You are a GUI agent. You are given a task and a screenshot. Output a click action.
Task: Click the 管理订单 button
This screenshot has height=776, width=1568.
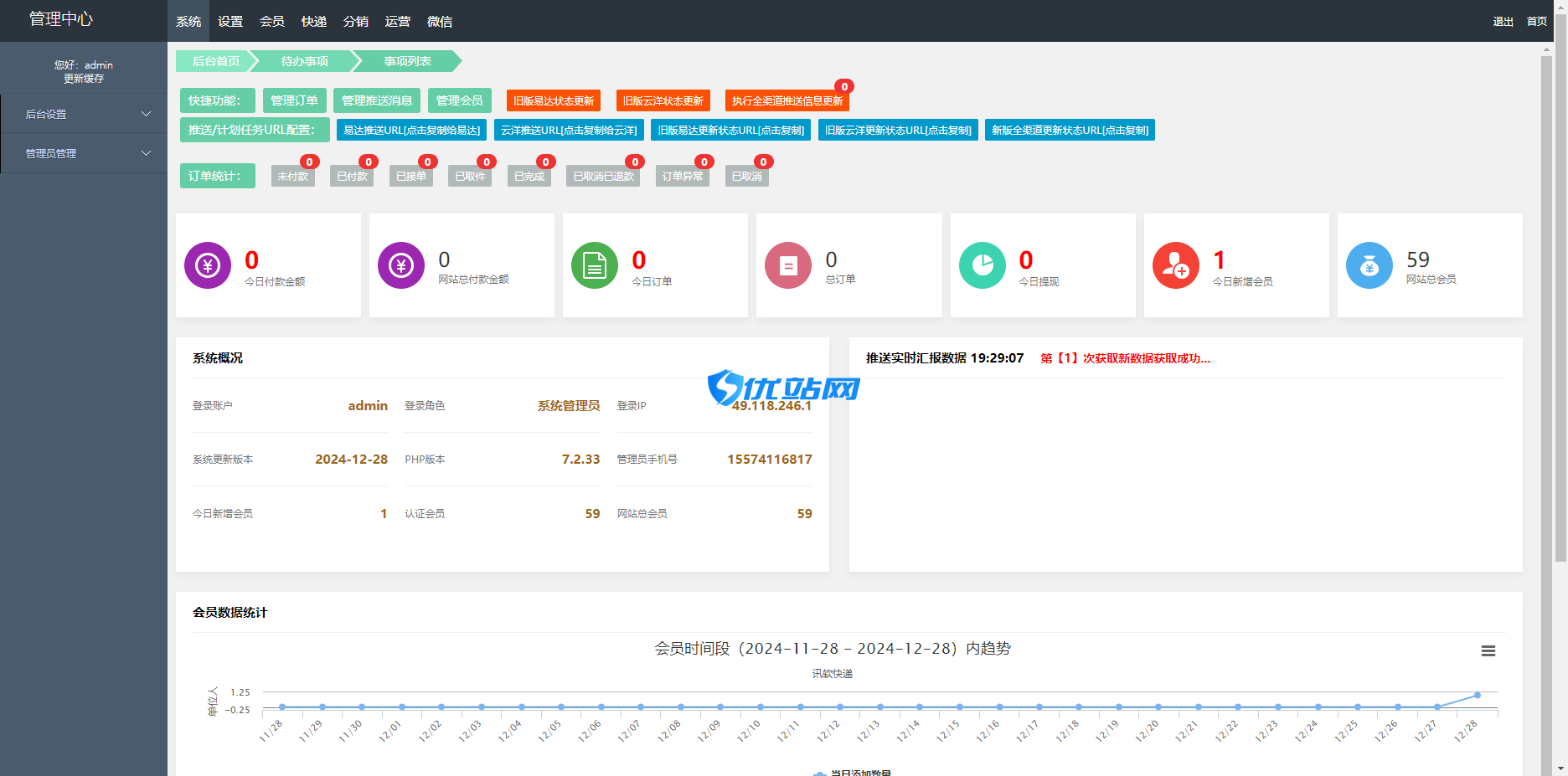click(294, 100)
